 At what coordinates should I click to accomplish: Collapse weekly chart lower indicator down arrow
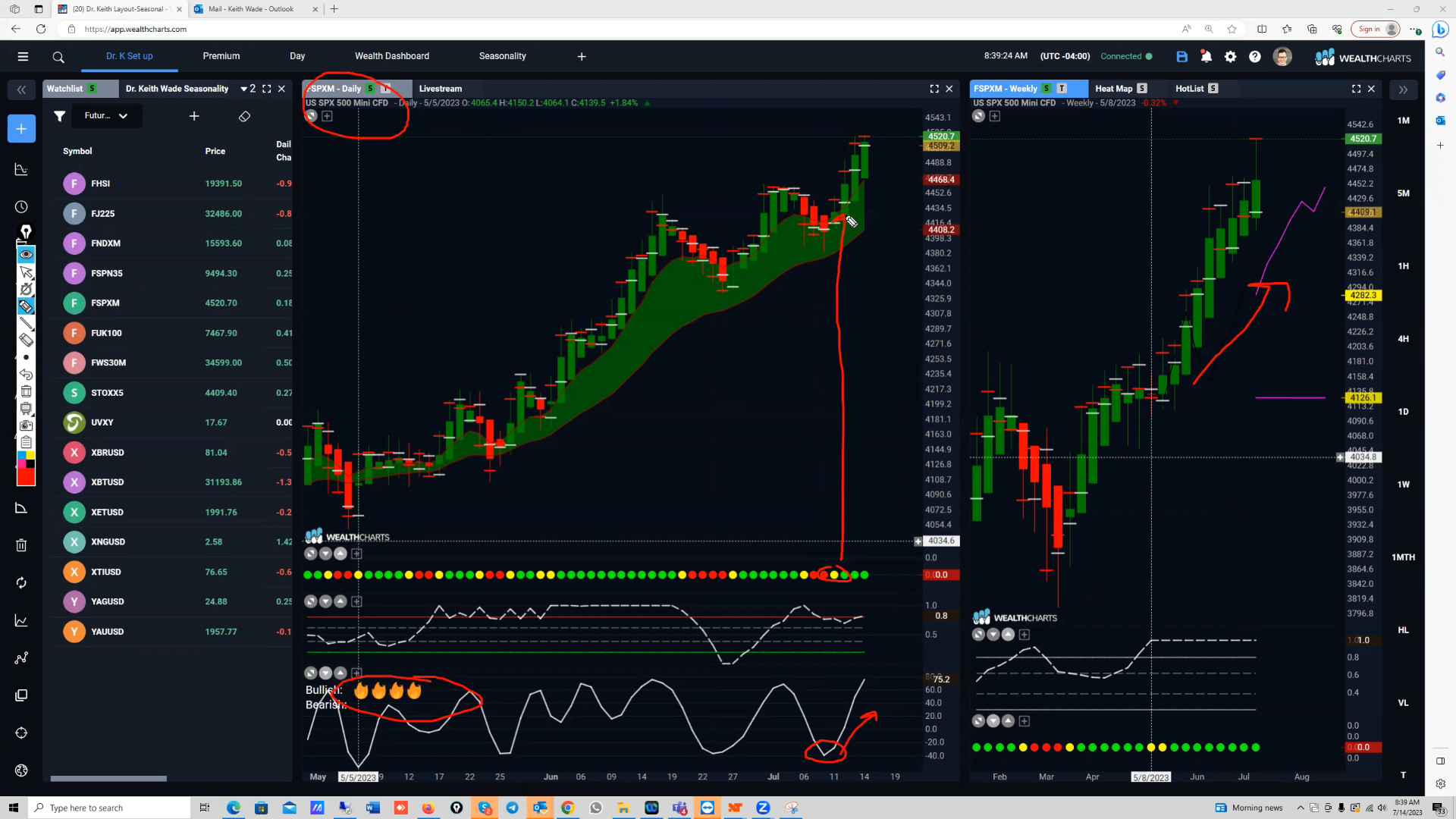click(993, 721)
